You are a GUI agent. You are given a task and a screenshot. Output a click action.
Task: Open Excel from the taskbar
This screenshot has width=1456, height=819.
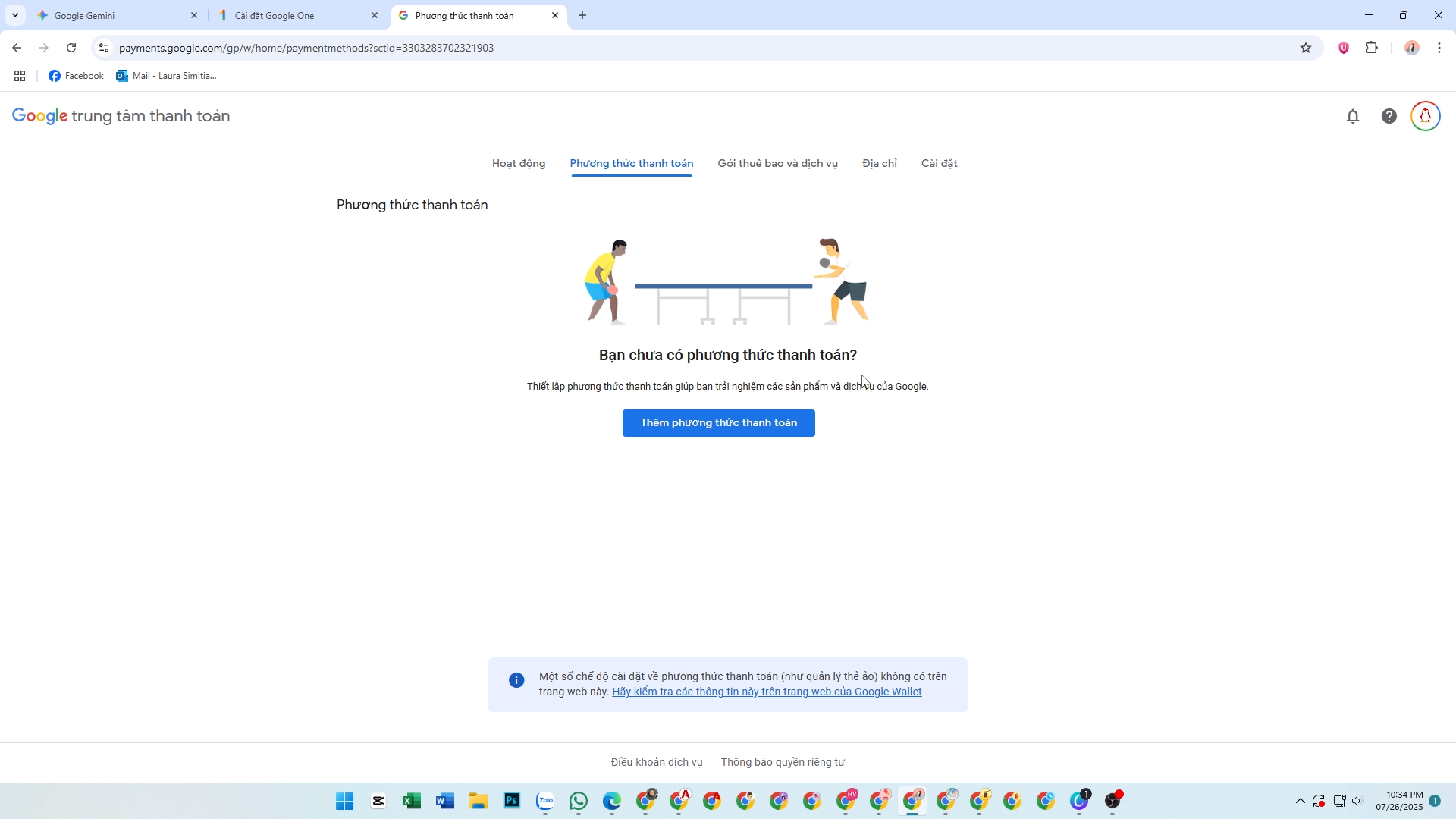[x=412, y=801]
